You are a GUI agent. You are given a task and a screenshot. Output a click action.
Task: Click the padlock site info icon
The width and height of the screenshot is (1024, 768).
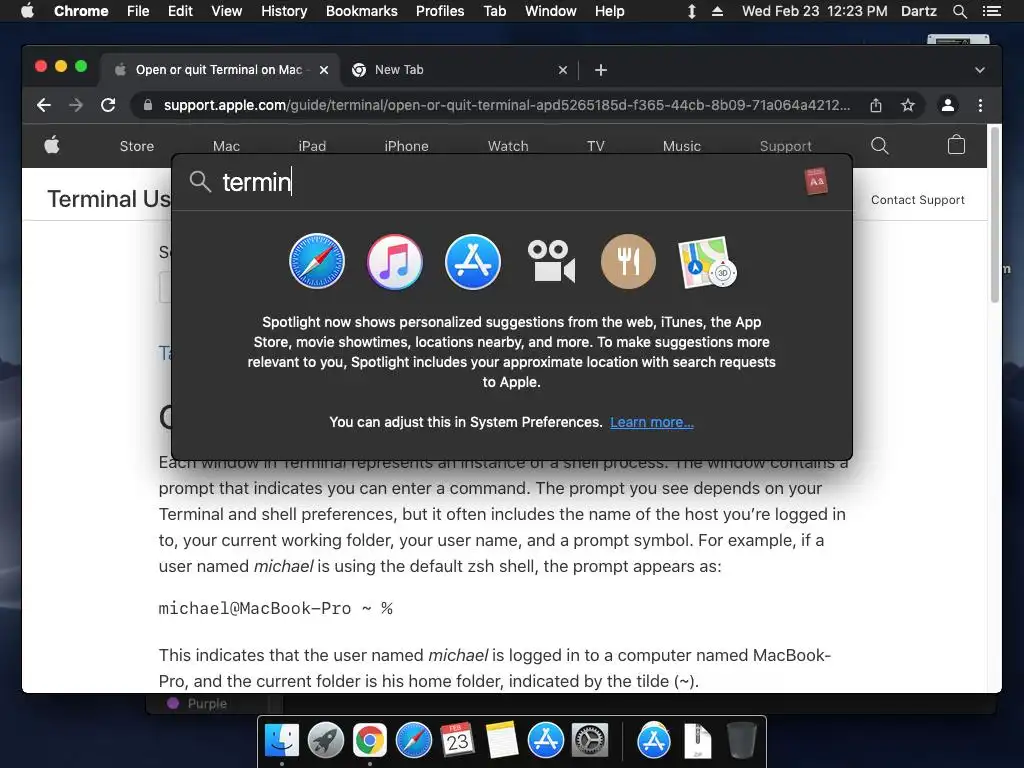tap(148, 105)
